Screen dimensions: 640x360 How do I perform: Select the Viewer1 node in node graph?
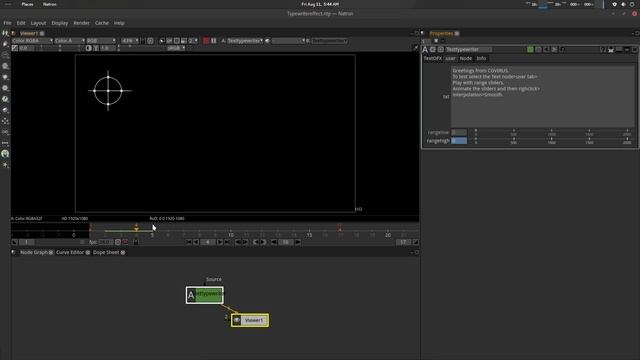click(250, 320)
